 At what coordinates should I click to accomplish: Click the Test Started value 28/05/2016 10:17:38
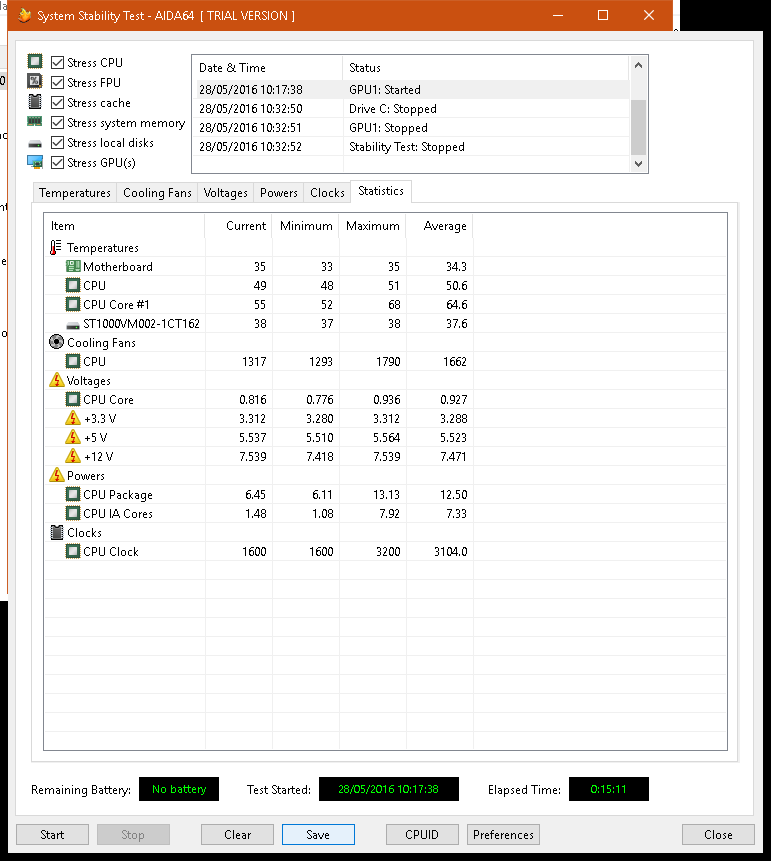[389, 789]
